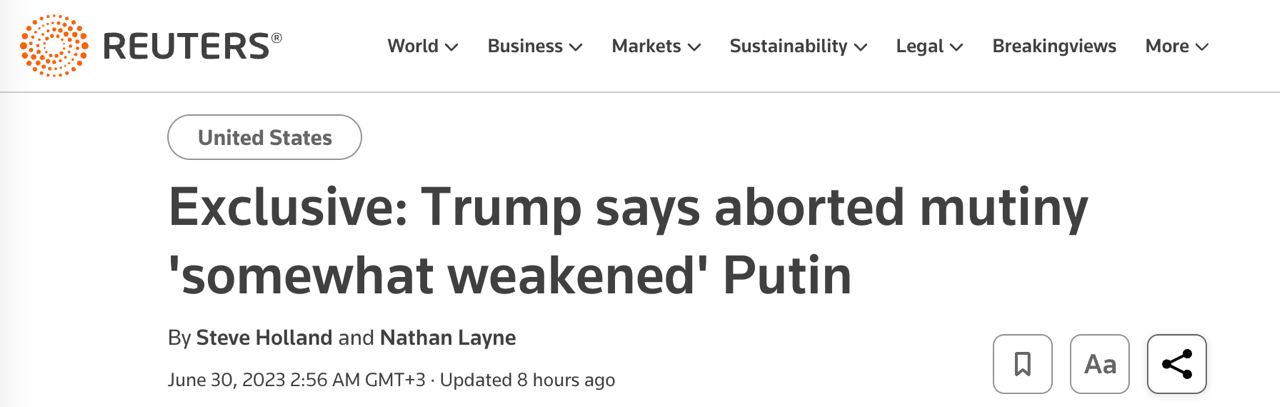Select the World menu label
The width and height of the screenshot is (1280, 407).
pos(413,46)
